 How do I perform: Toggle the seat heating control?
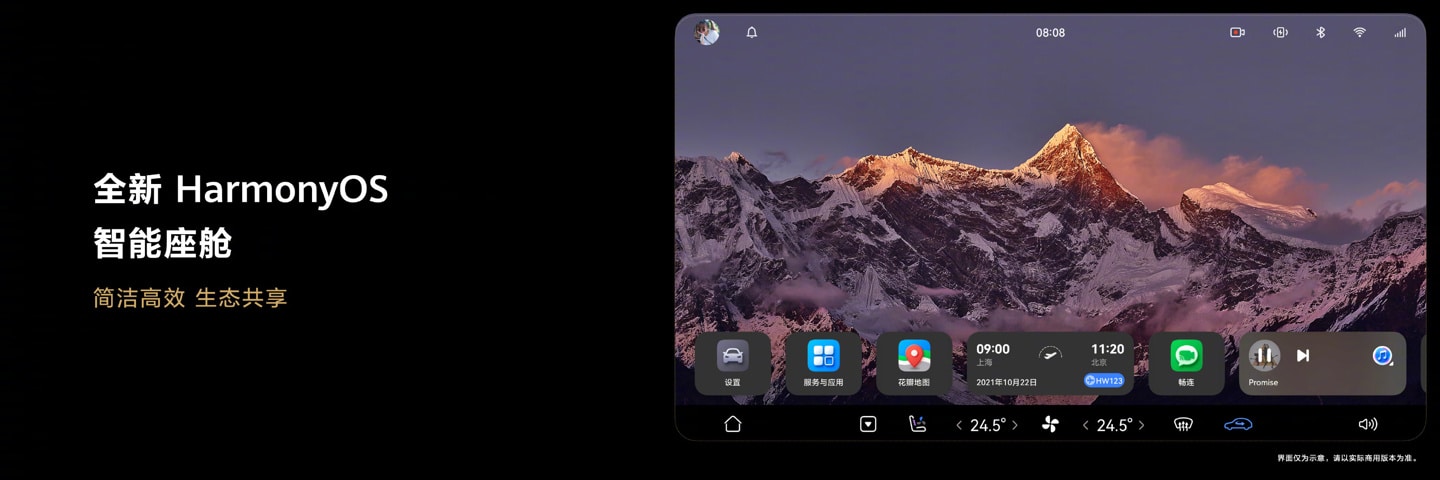(x=917, y=424)
